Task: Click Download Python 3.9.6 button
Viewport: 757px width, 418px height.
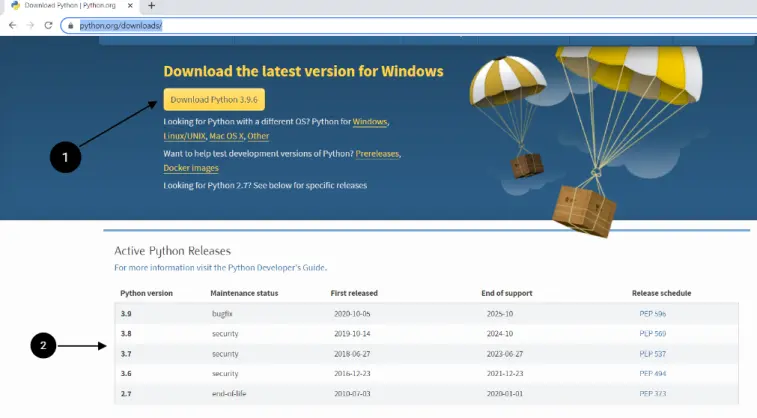Action: pos(214,99)
